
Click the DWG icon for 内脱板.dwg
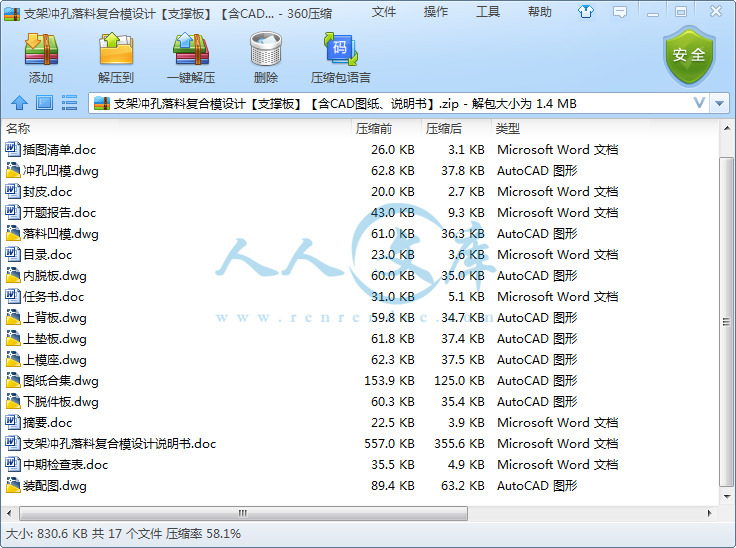pyautogui.click(x=13, y=276)
